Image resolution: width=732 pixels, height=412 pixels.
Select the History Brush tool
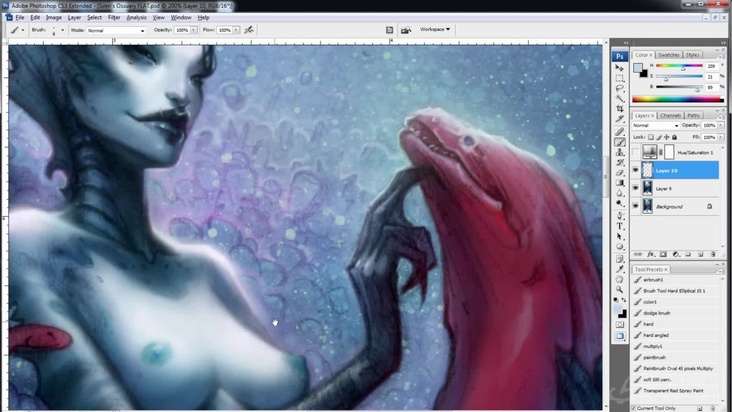pyautogui.click(x=619, y=163)
